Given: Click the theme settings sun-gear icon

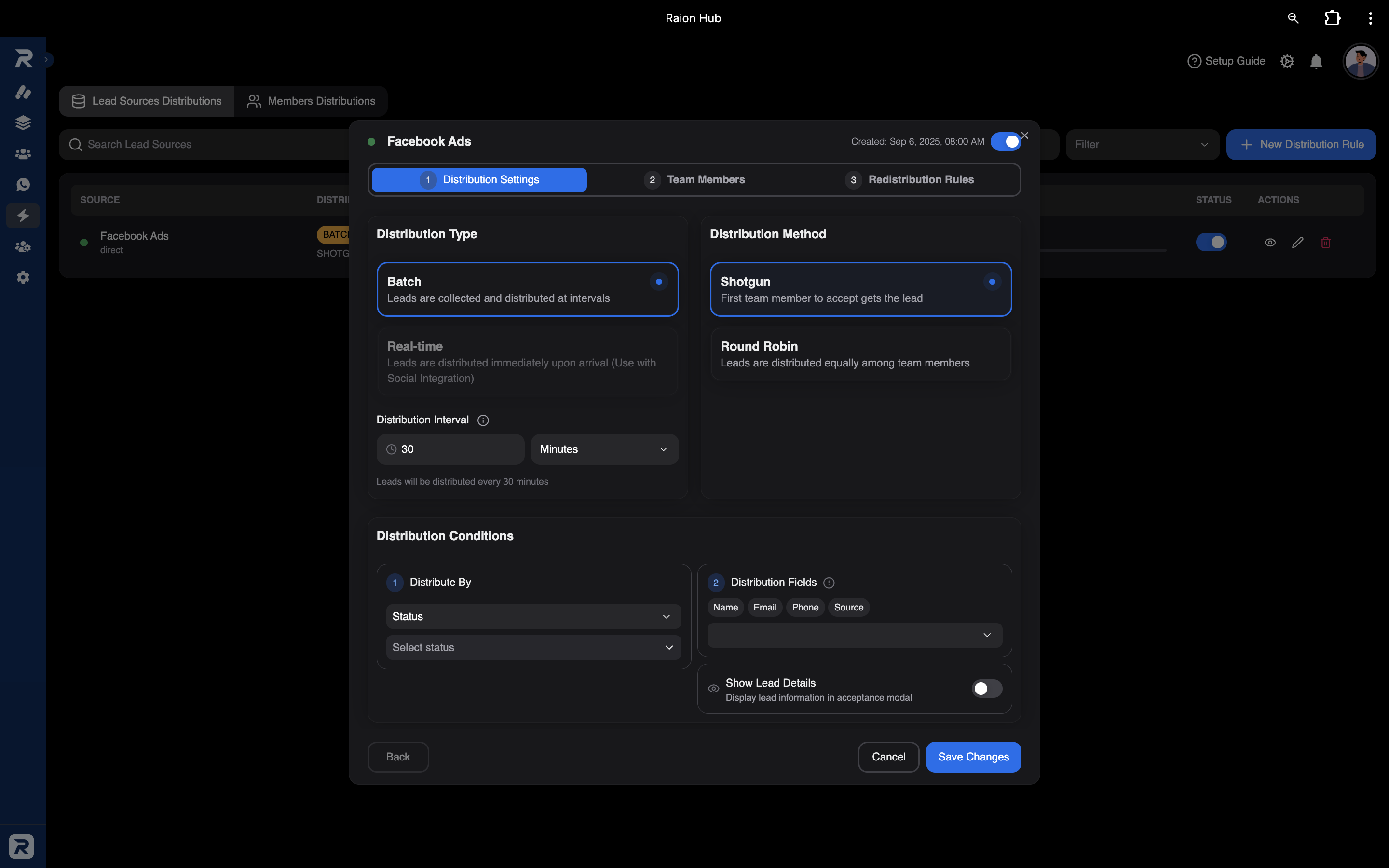Looking at the screenshot, I should pyautogui.click(x=1287, y=61).
